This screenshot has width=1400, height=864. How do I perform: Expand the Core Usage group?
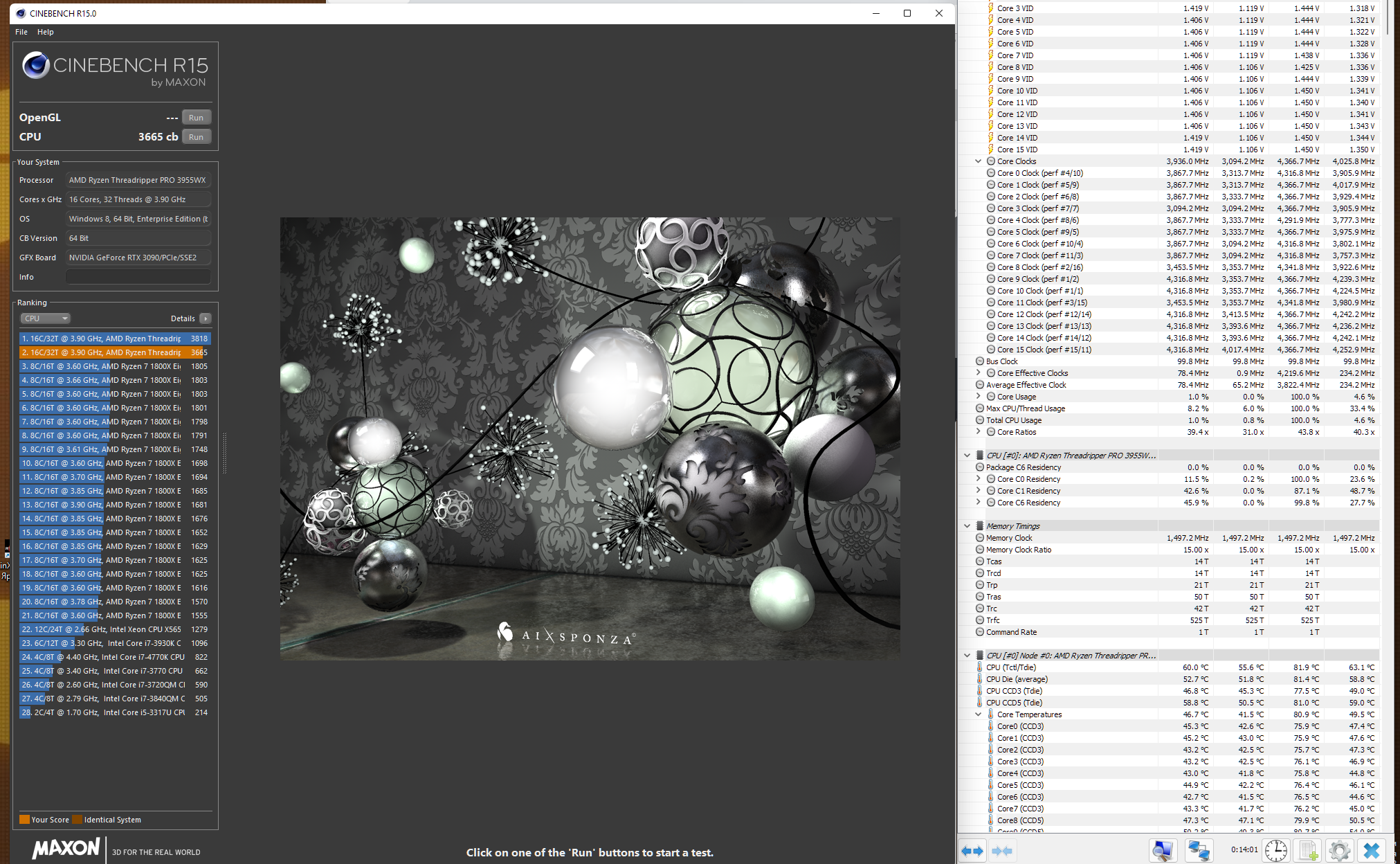978,397
